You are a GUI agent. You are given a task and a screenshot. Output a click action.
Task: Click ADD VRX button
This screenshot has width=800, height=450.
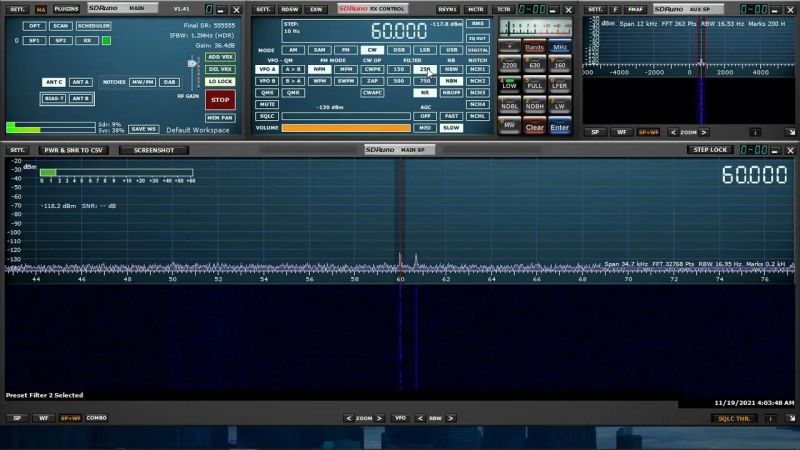[x=220, y=57]
